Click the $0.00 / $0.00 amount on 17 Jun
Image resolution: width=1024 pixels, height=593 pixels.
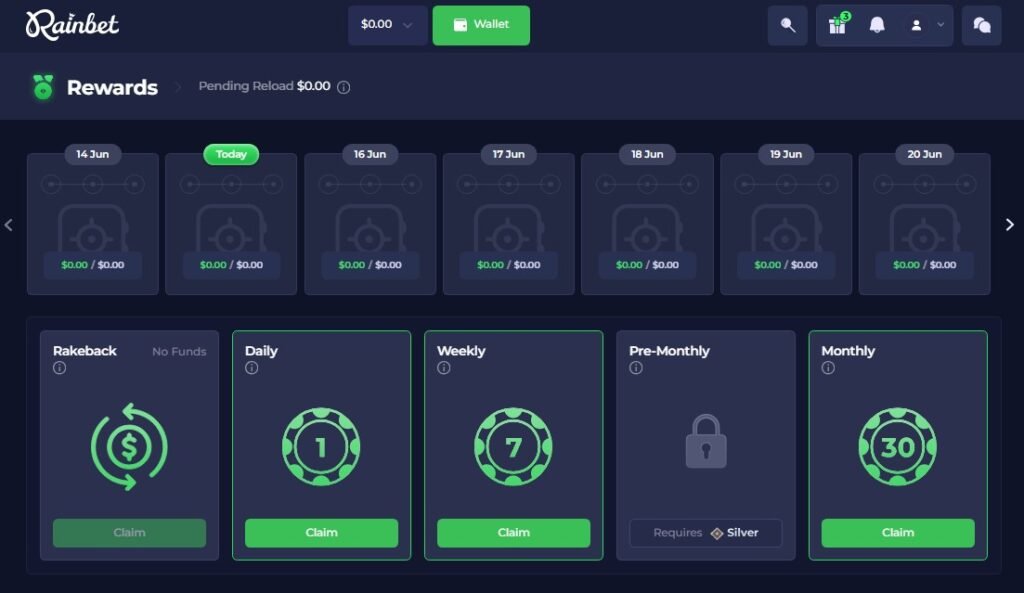pyautogui.click(x=509, y=265)
